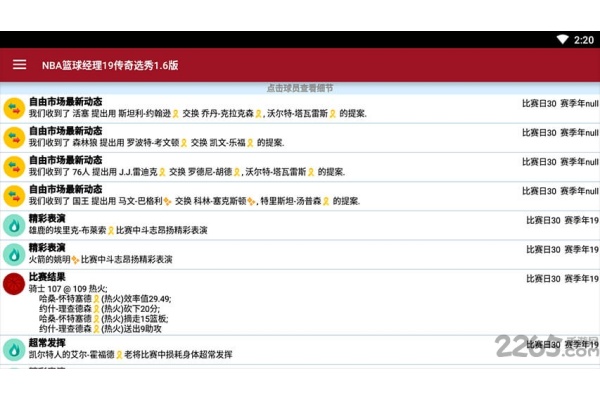This screenshot has width=600, height=400.
Task: Open 约什-理查德森 送出9助攻 line
Action: (100, 328)
